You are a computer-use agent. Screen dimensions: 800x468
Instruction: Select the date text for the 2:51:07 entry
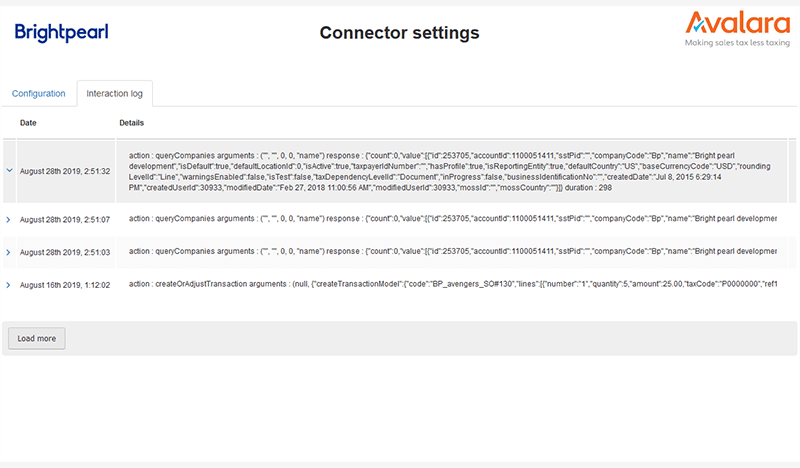tap(65, 219)
